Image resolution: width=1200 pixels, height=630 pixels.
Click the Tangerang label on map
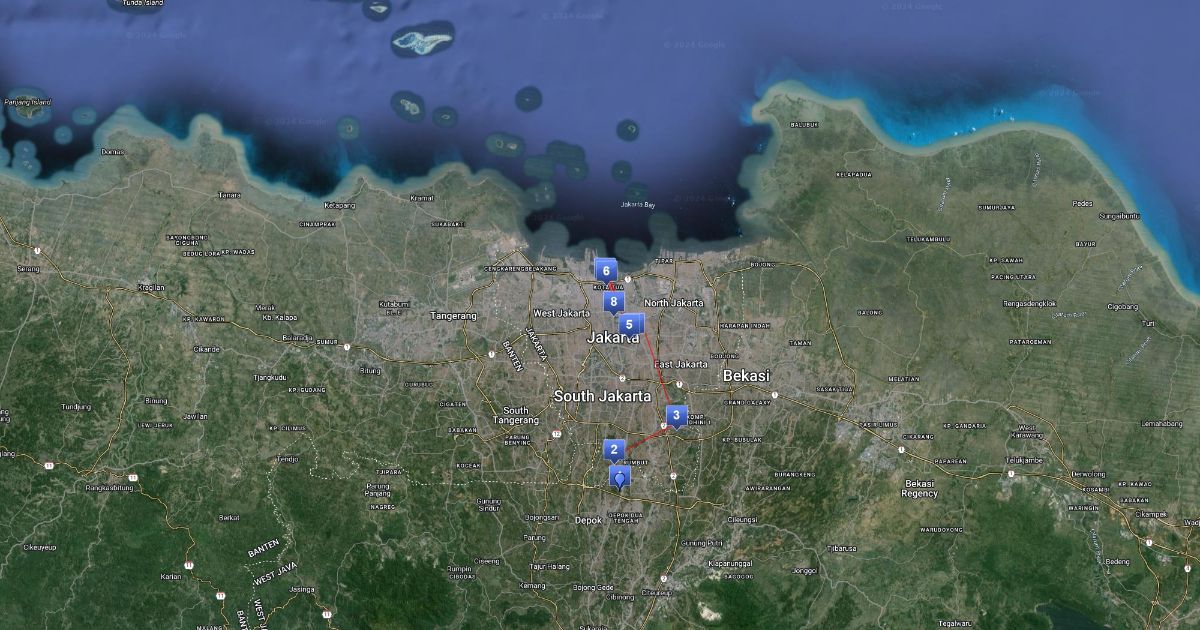click(x=453, y=316)
